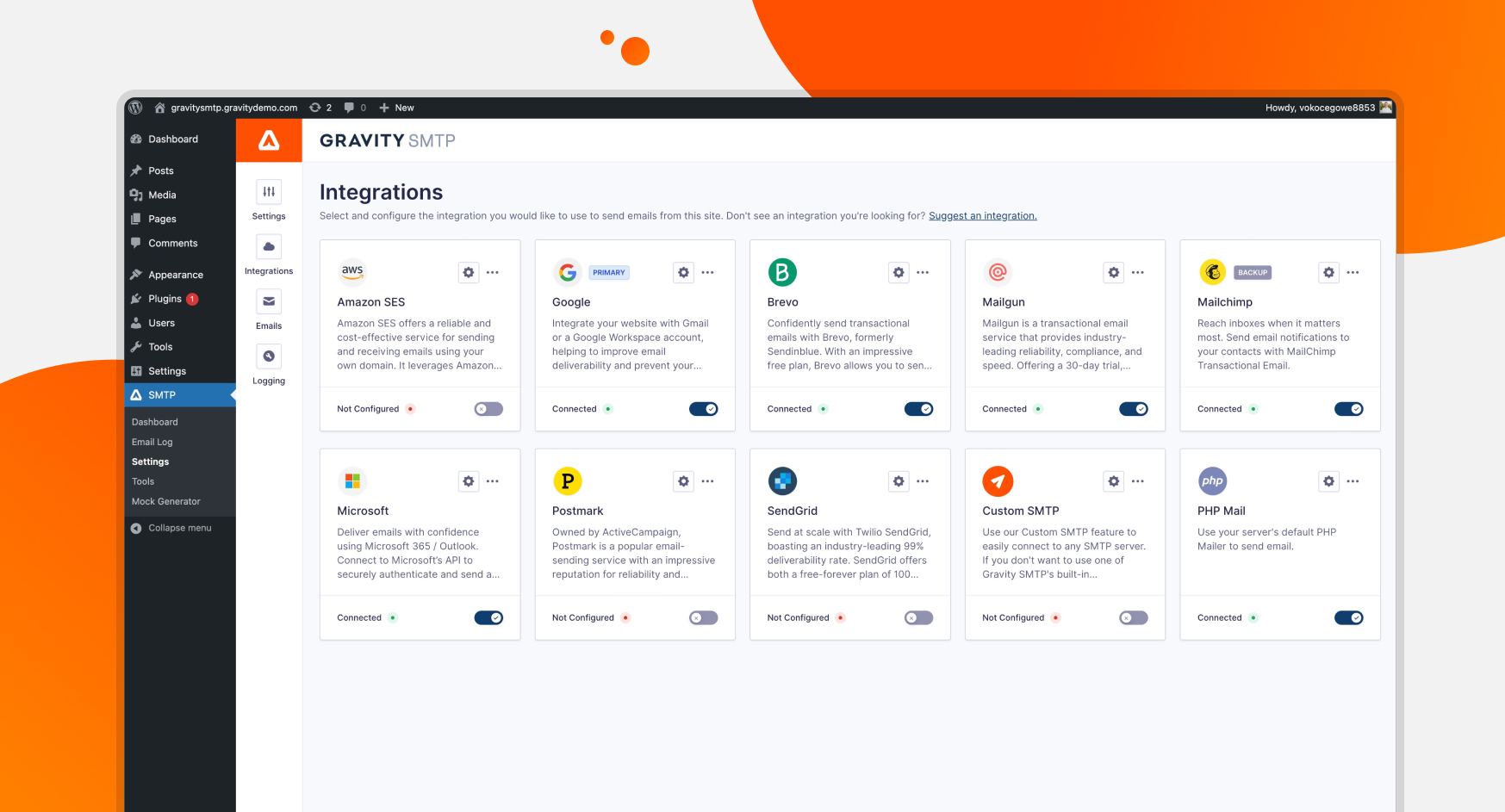The image size is (1505, 812).
Task: Click New in the admin bar
Action: (396, 108)
